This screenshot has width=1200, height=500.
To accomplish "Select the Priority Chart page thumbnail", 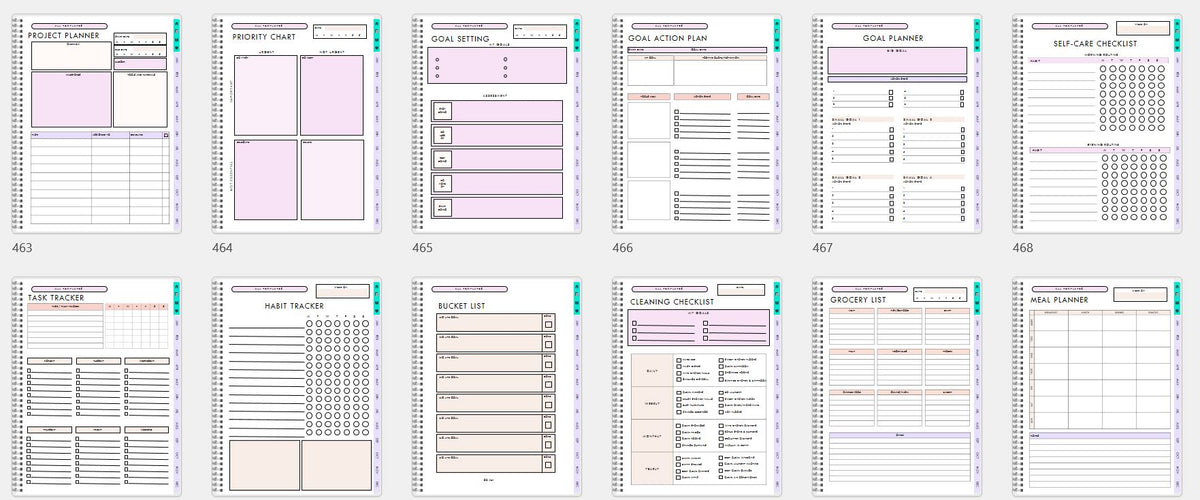I will [x=296, y=124].
